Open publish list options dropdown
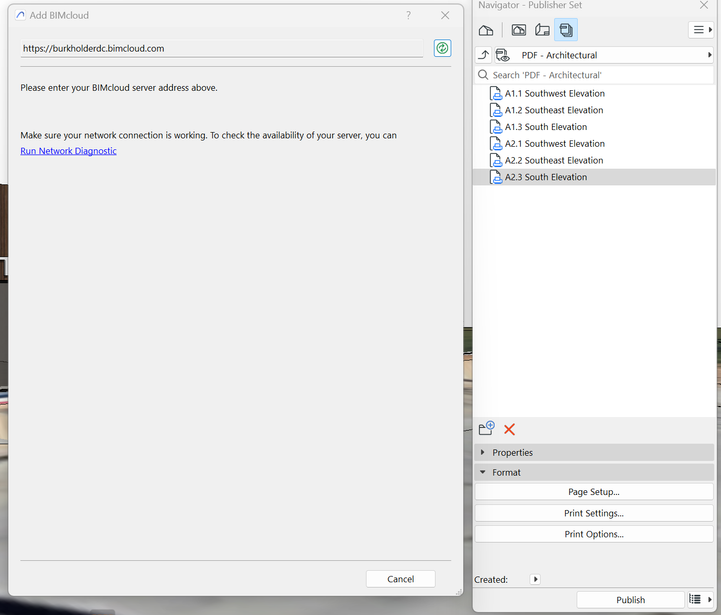Image resolution: width=721 pixels, height=615 pixels. pos(700,599)
